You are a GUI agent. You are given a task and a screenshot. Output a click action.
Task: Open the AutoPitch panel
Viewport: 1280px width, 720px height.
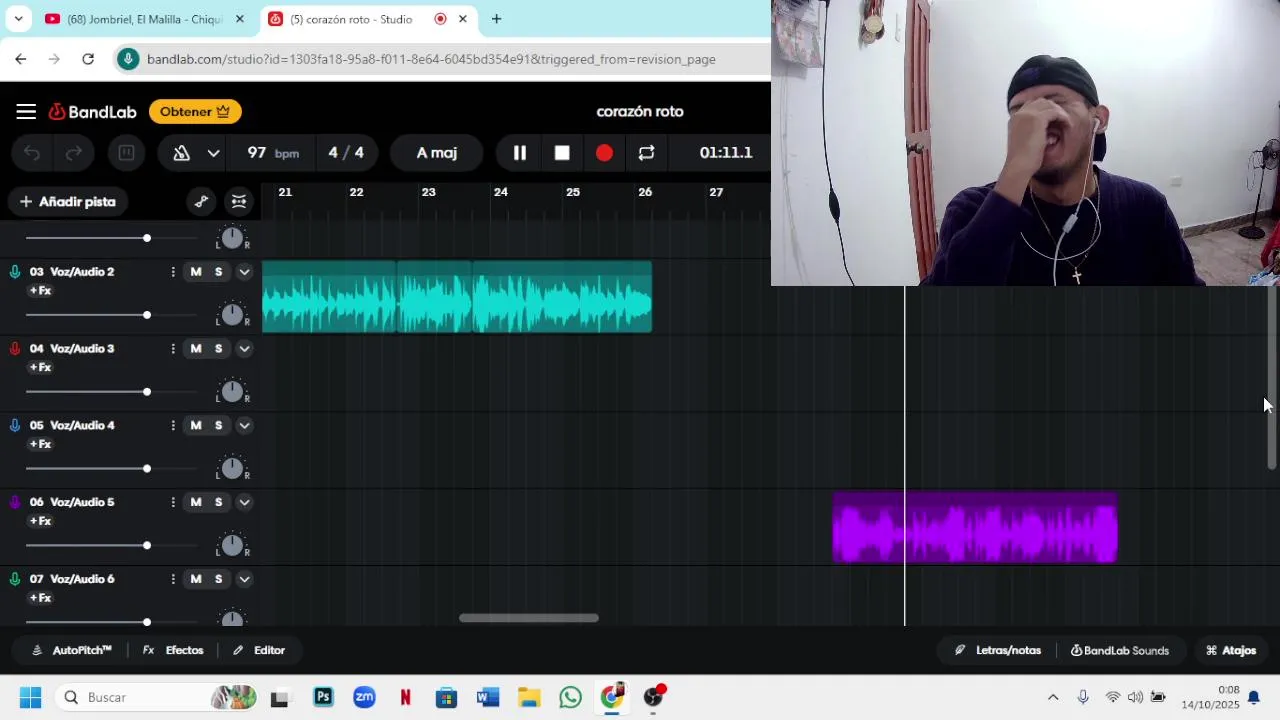point(72,650)
